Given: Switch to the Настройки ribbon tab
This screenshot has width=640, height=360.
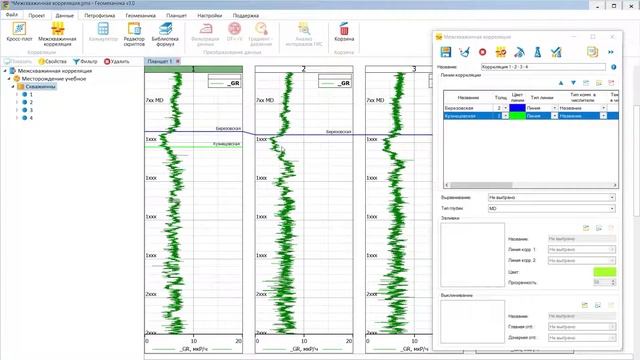Looking at the screenshot, I should pos(209,16).
